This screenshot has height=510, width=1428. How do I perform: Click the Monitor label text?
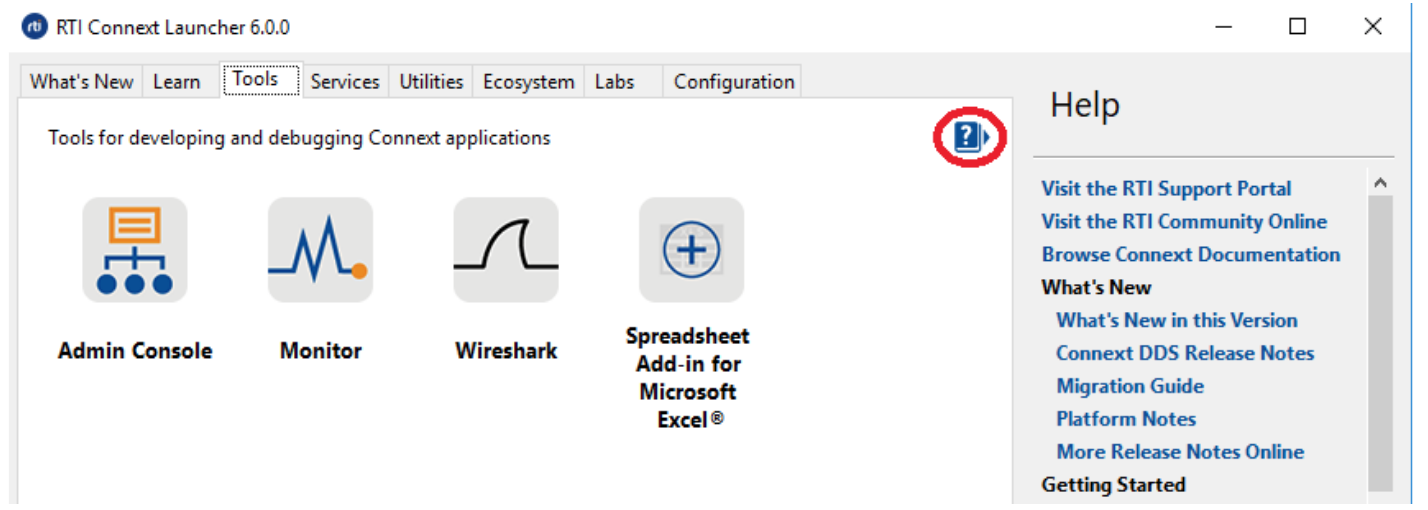(321, 351)
